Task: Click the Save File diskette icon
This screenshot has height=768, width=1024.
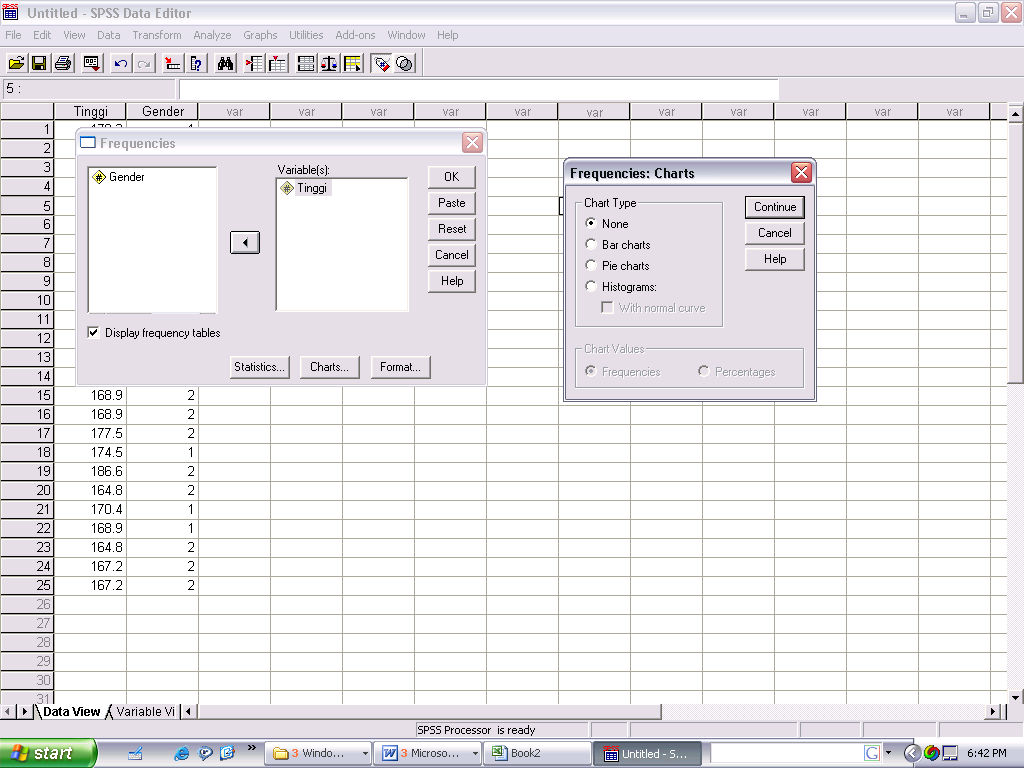Action: click(39, 63)
